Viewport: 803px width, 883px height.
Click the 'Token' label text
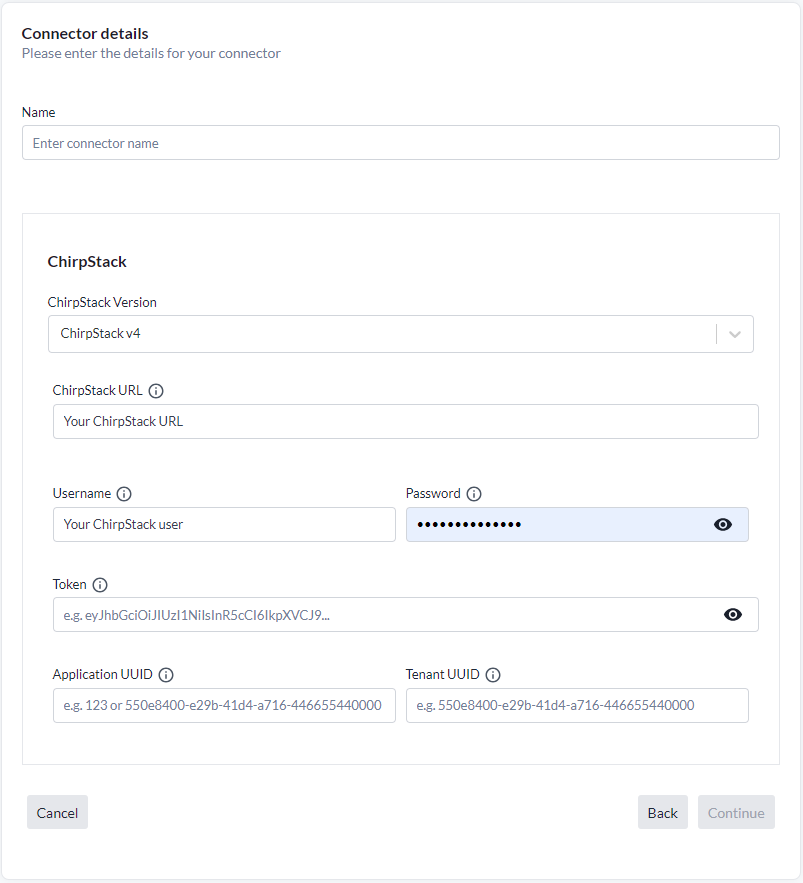coord(69,585)
